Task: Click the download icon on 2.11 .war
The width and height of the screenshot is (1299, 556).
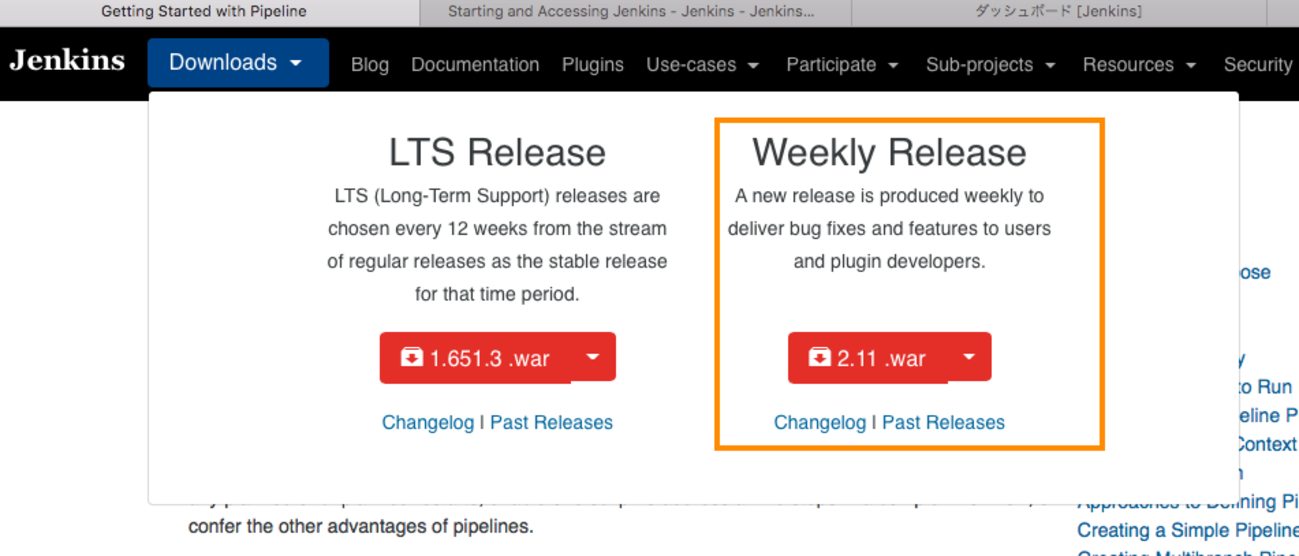Action: (x=819, y=357)
